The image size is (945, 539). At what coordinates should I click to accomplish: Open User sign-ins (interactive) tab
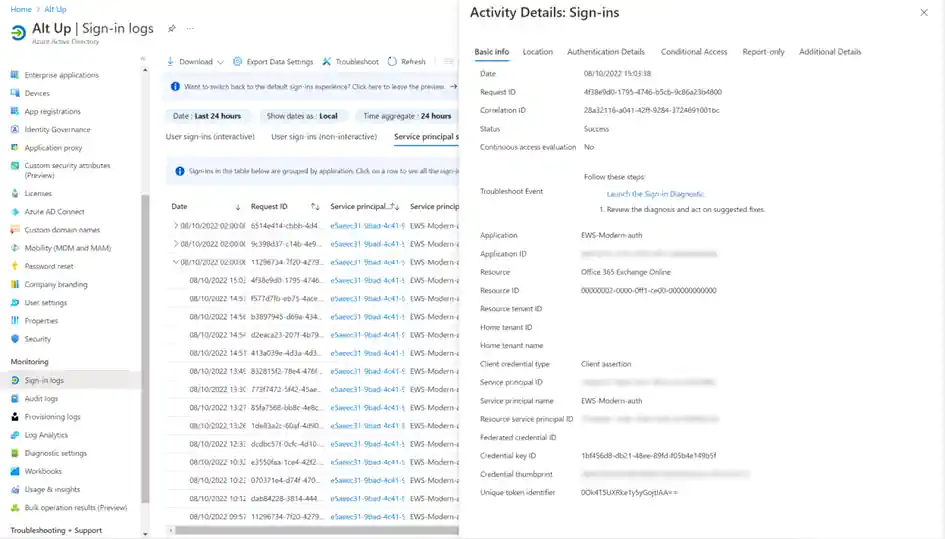(210, 137)
